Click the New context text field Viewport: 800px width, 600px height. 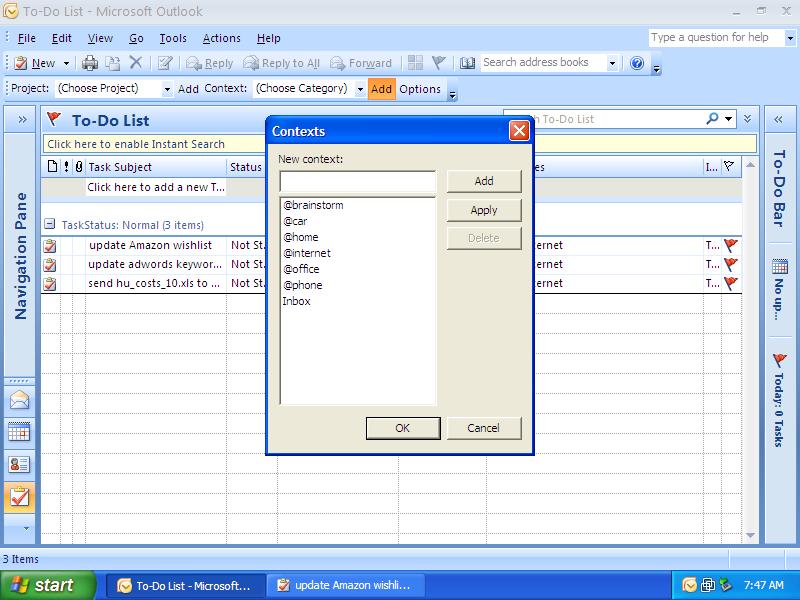pyautogui.click(x=358, y=182)
